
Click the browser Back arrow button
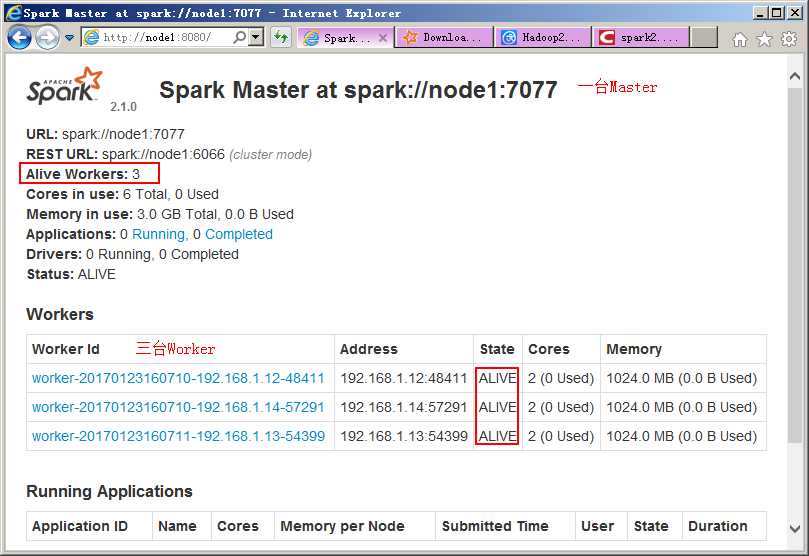pyautogui.click(x=20, y=38)
